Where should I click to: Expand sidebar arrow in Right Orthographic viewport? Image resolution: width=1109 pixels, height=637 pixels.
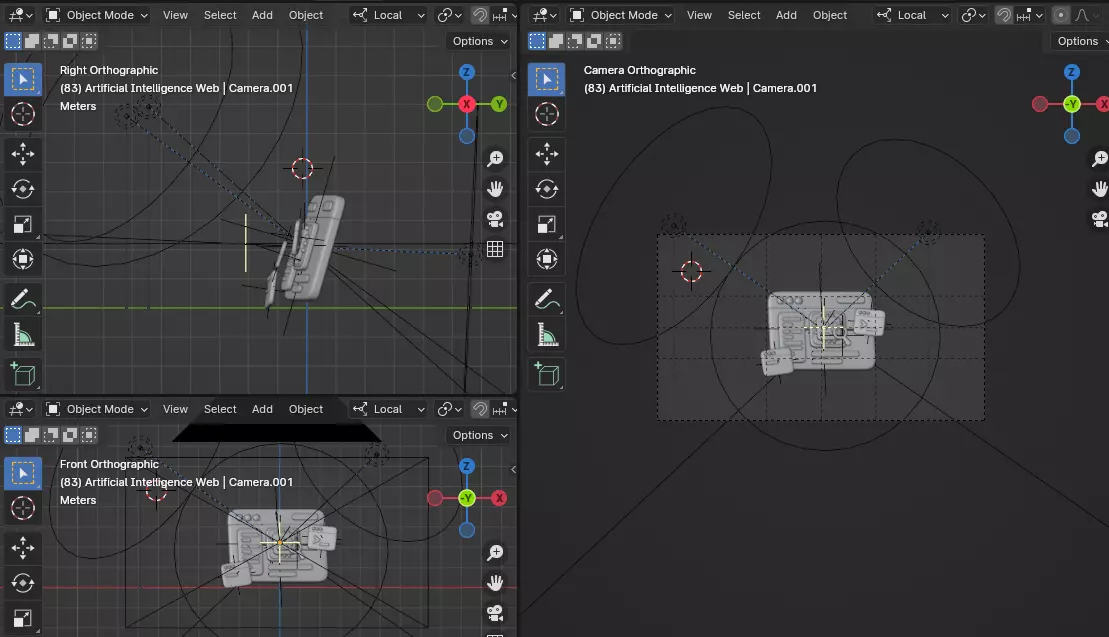click(x=513, y=75)
